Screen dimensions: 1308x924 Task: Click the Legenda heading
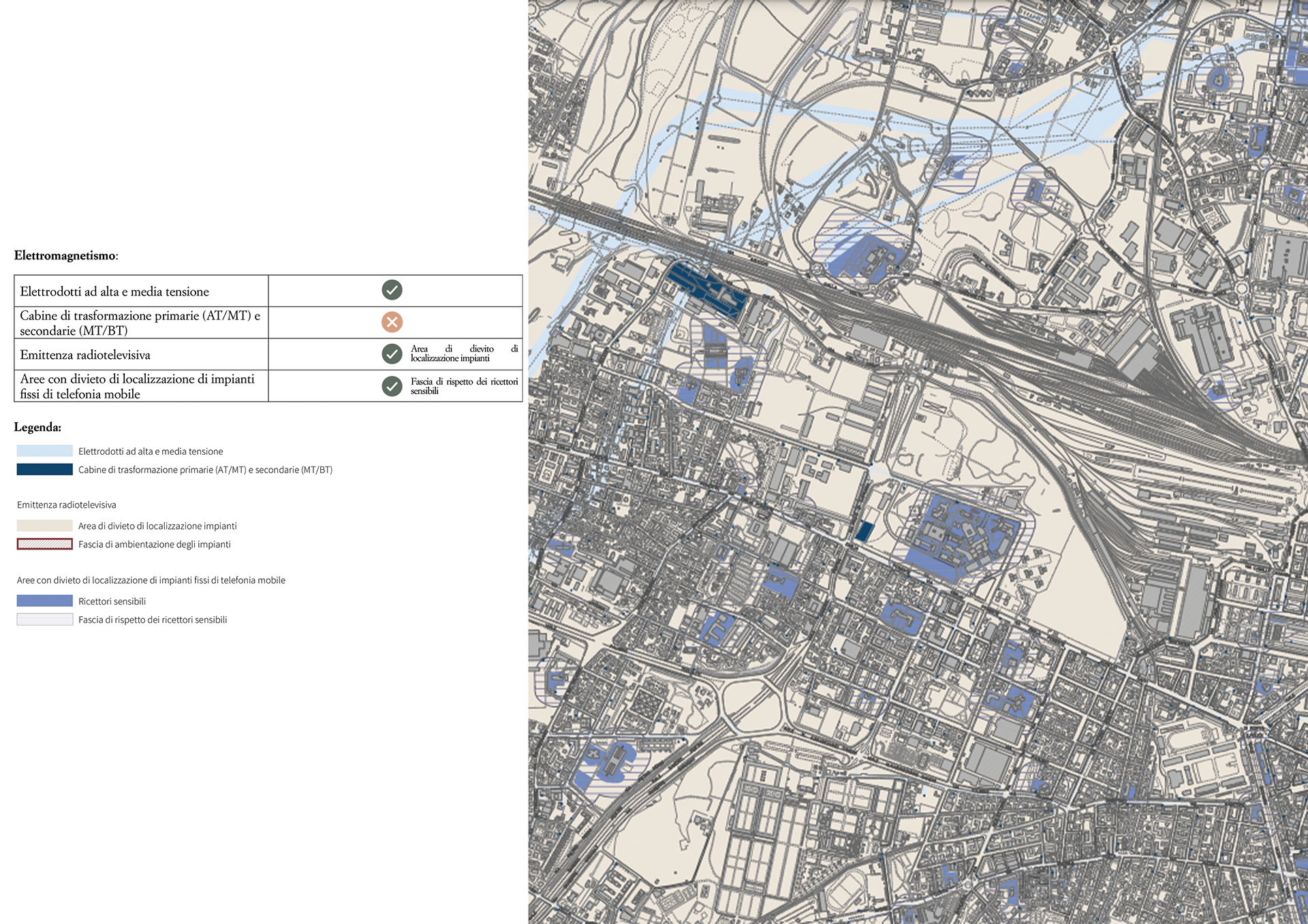tap(37, 428)
